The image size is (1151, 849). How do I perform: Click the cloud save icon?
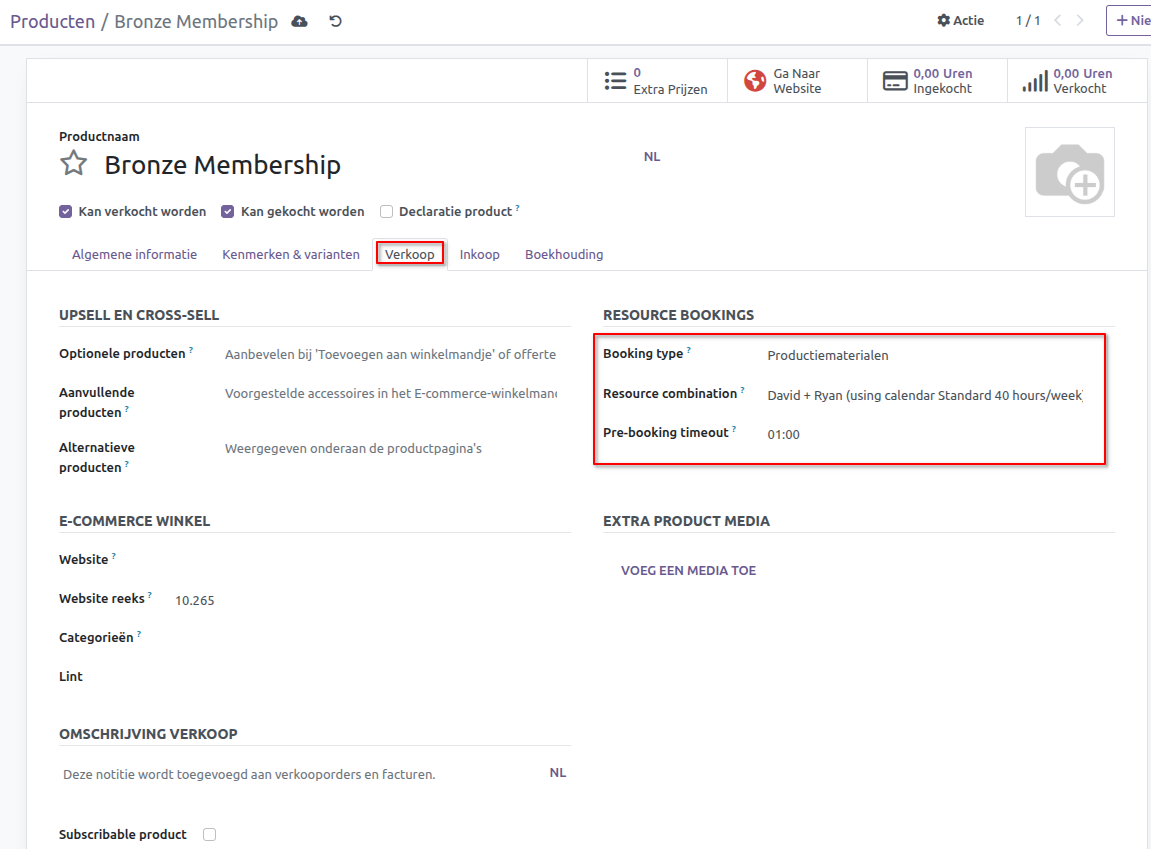pyautogui.click(x=299, y=21)
